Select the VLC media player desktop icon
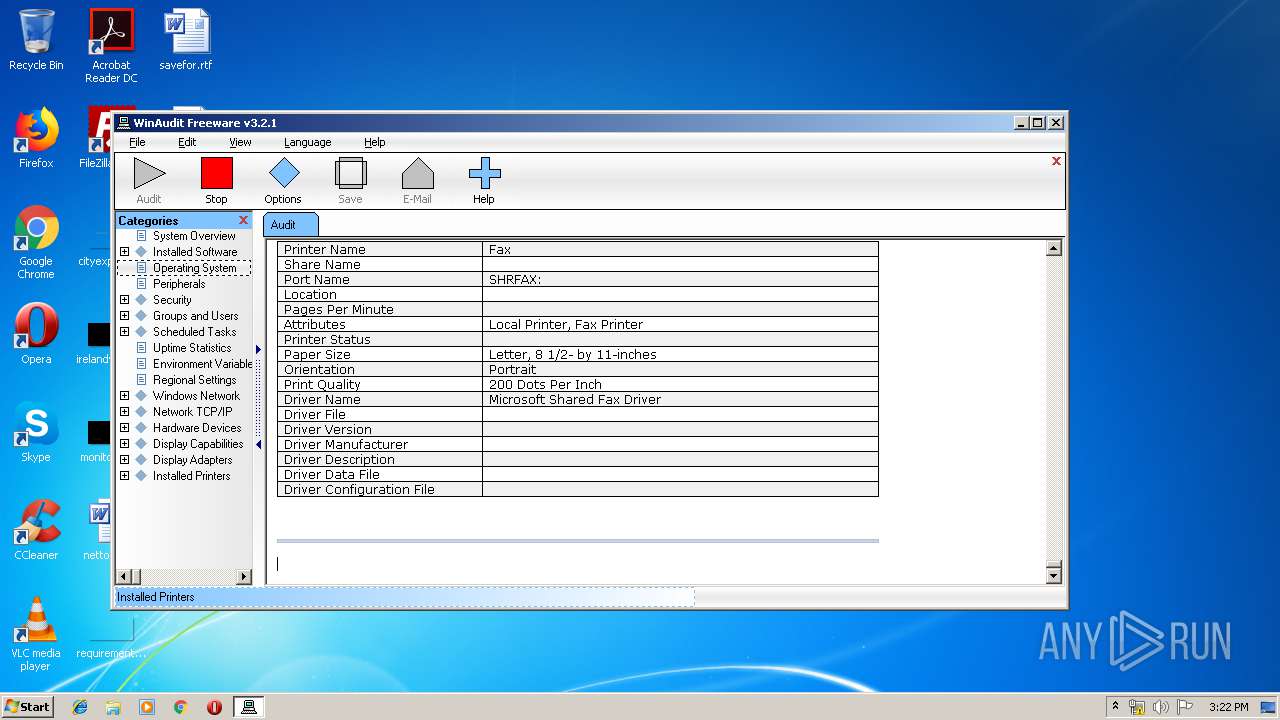Screen dimensions: 1280x720 [36, 634]
